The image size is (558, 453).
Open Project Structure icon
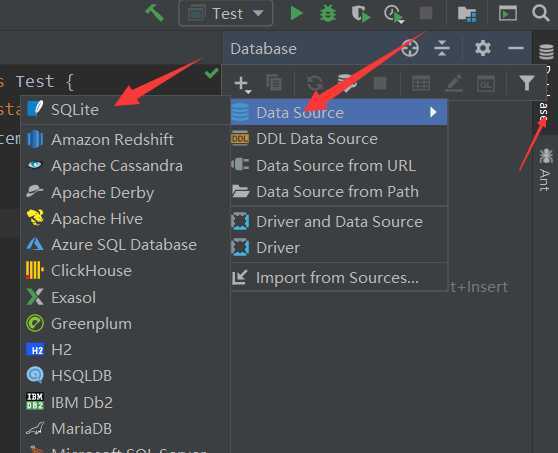[x=467, y=14]
